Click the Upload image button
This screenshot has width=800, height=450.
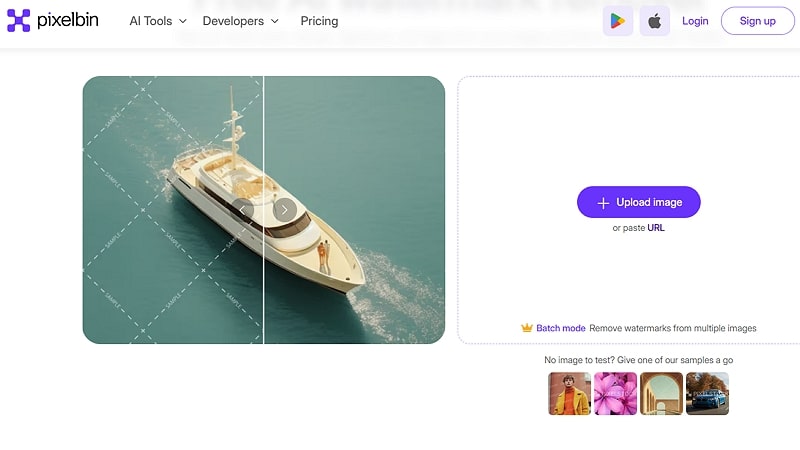639,202
